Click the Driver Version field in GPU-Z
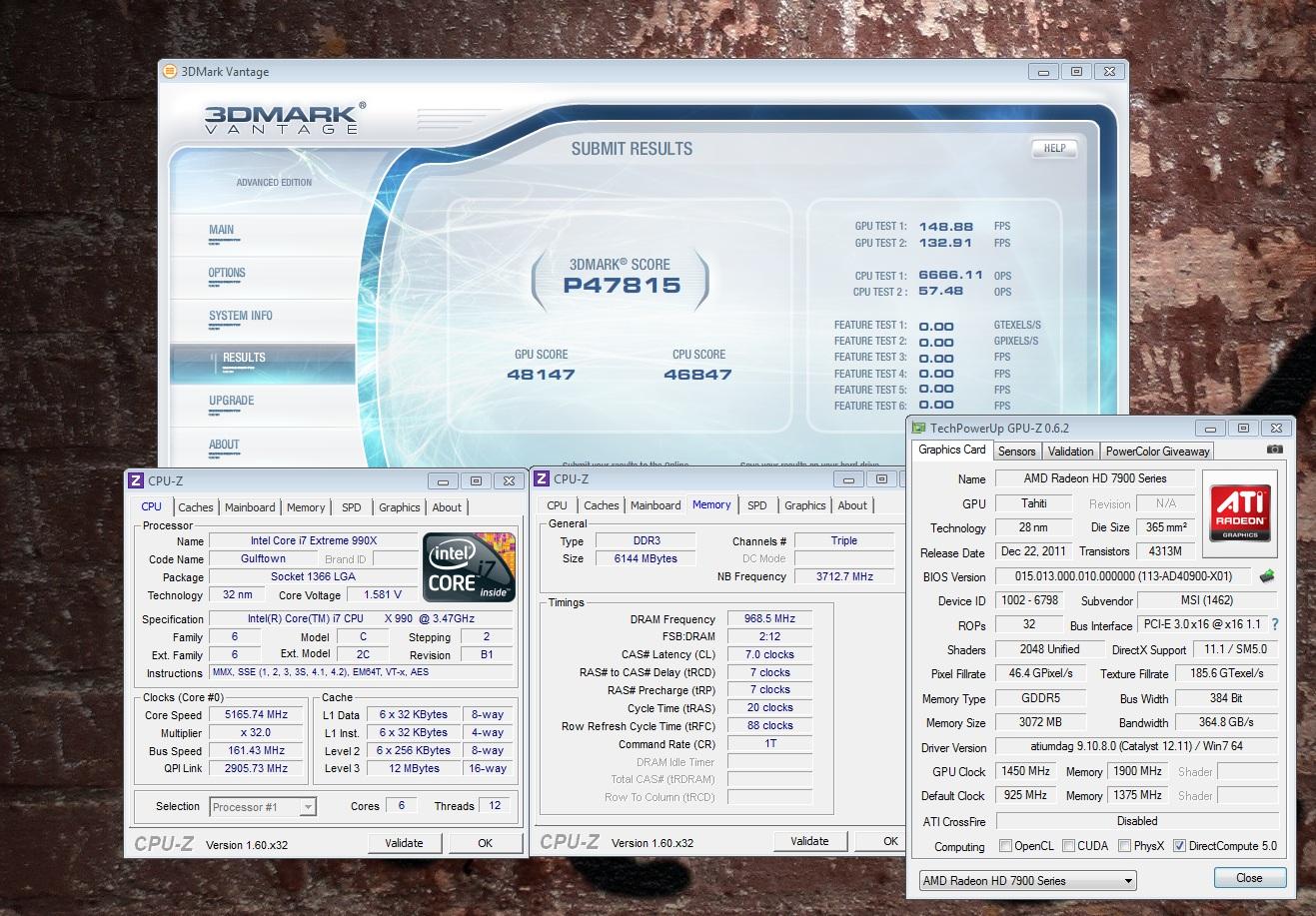 point(1137,747)
